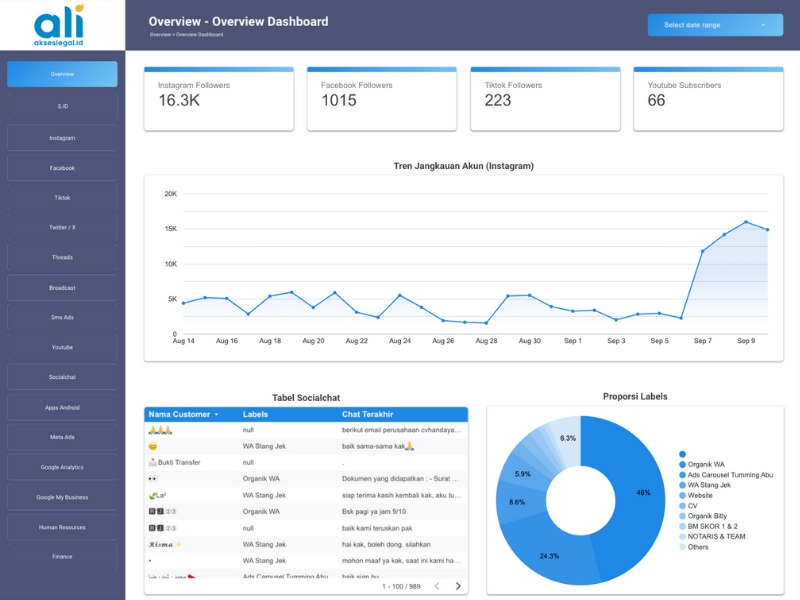The width and height of the screenshot is (800, 600).
Task: Open the Instagram page in sidebar
Action: pos(62,138)
